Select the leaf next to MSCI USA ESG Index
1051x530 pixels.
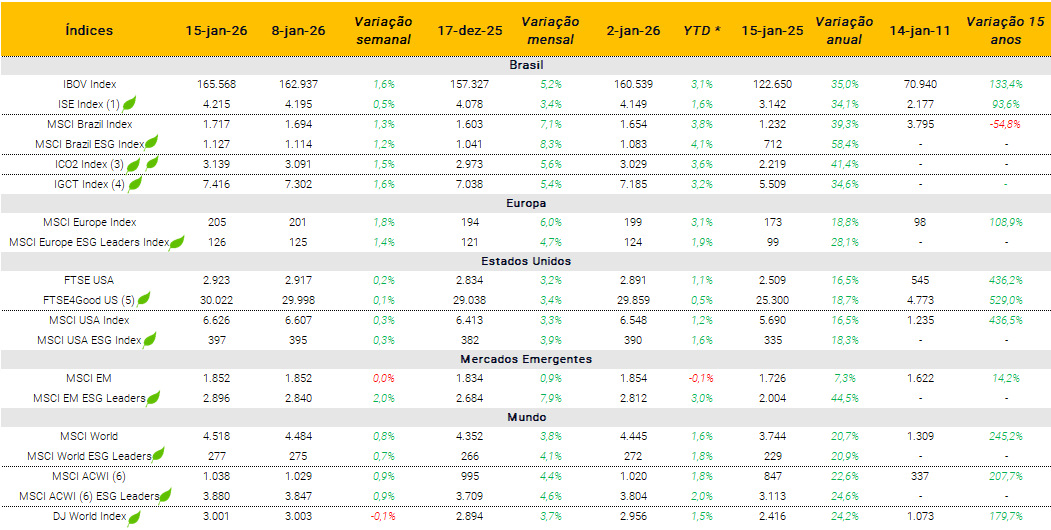[x=150, y=340]
